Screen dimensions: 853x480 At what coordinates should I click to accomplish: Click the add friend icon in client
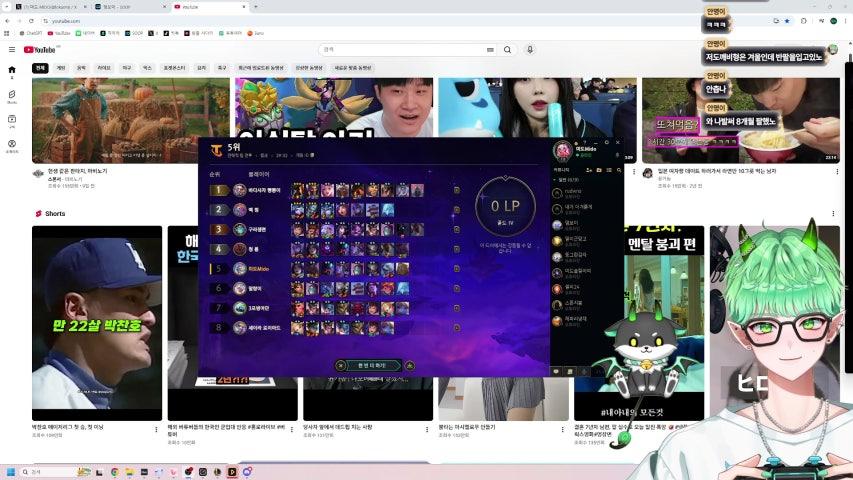coord(589,170)
